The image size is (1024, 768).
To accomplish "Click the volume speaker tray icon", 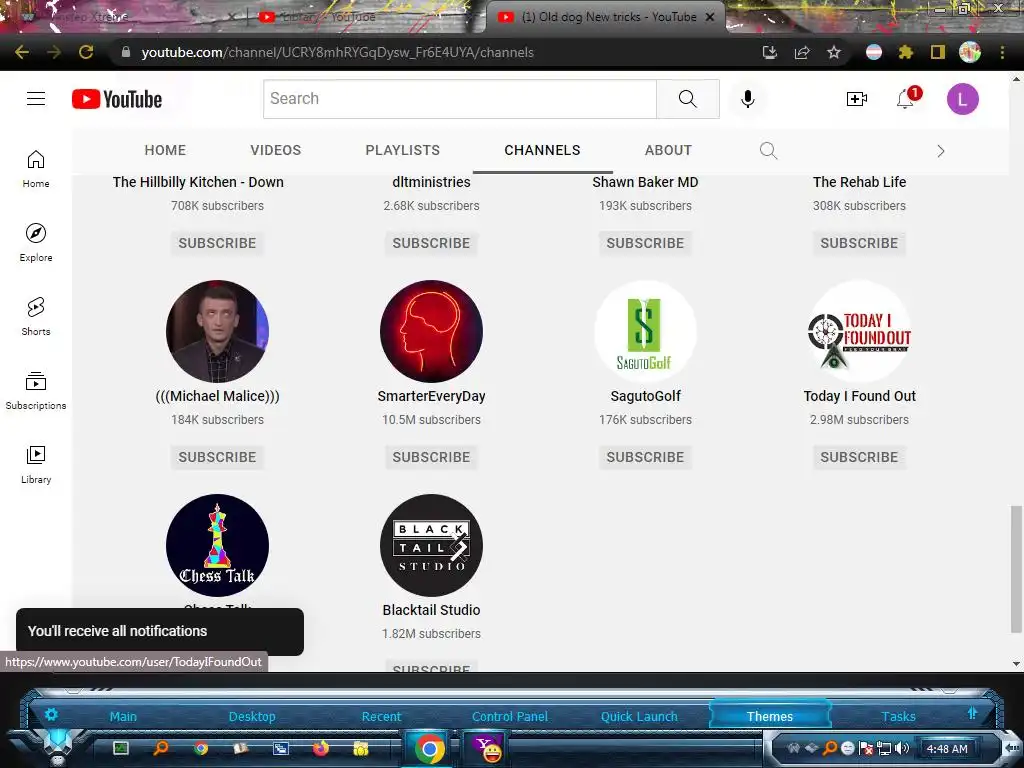I will point(901,748).
